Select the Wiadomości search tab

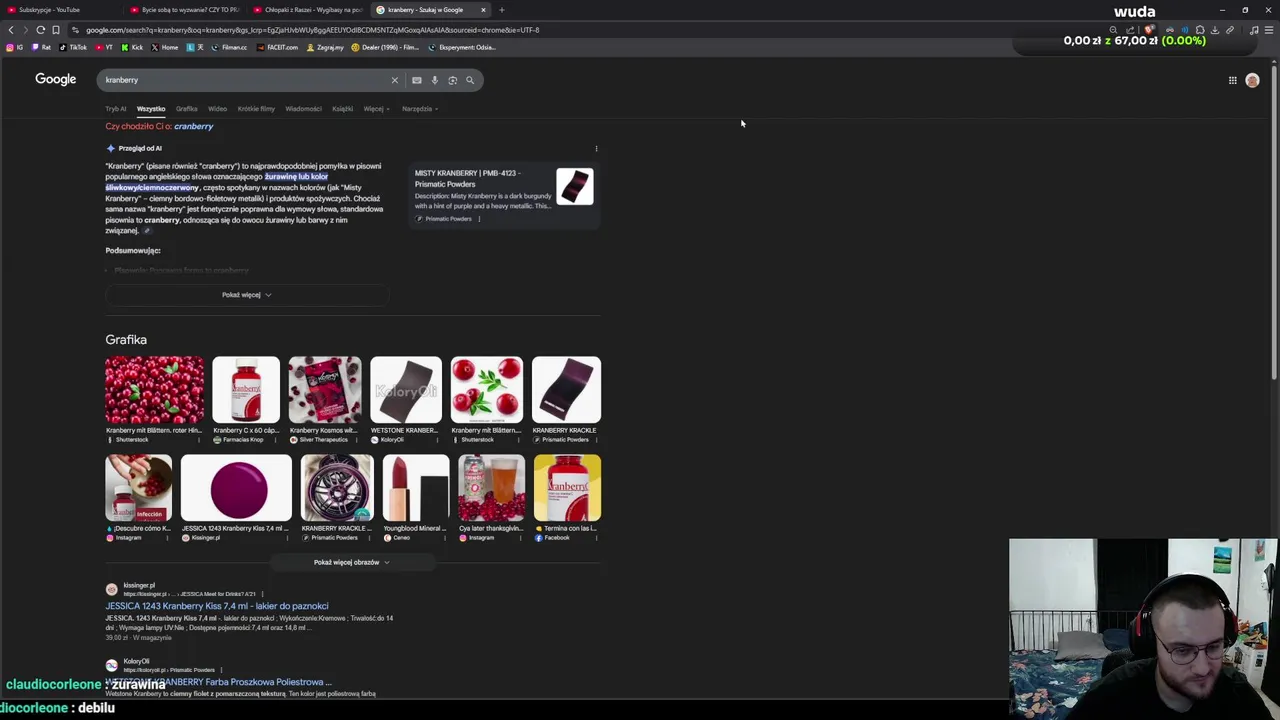point(303,109)
